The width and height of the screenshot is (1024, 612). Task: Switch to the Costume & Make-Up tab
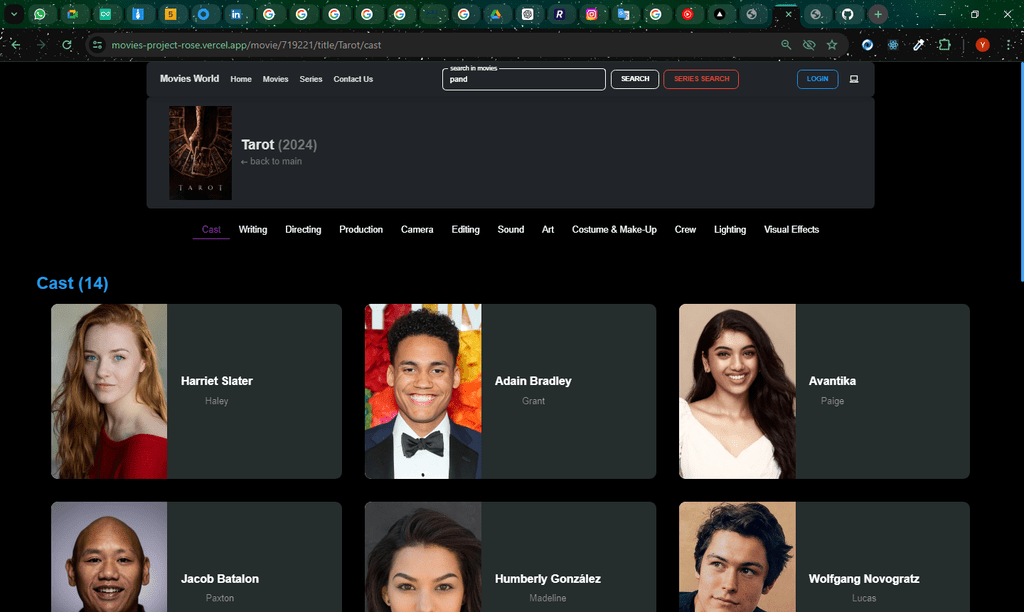pos(615,229)
